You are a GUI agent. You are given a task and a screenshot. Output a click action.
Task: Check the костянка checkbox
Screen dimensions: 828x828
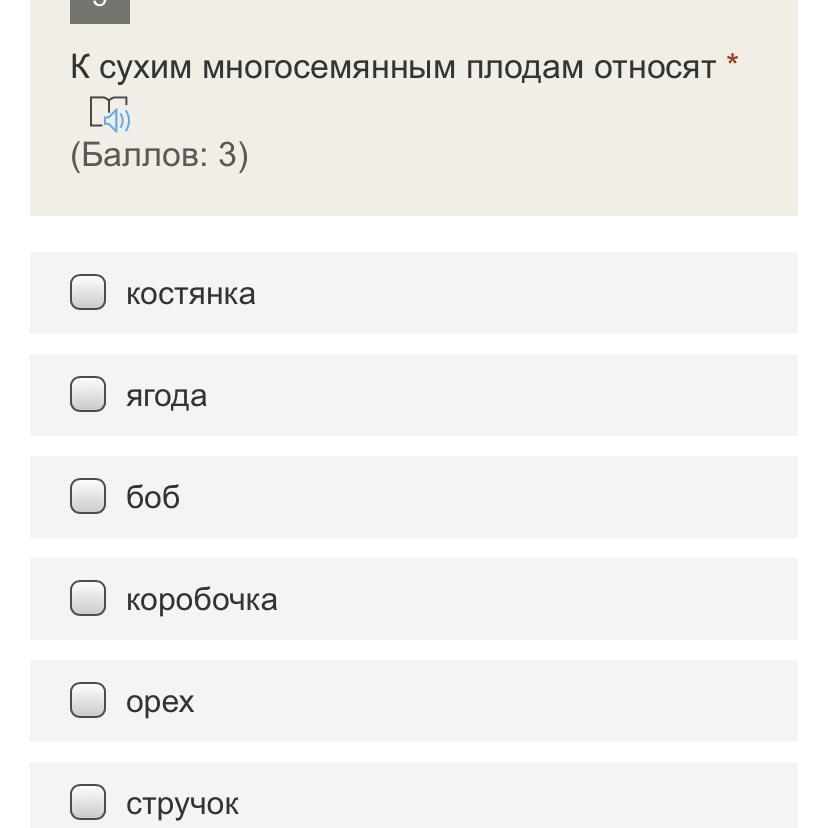coord(88,292)
